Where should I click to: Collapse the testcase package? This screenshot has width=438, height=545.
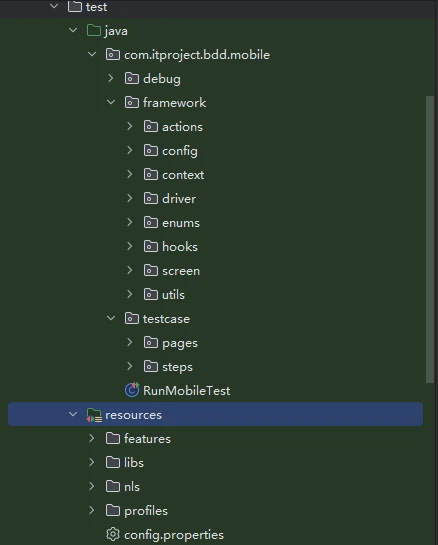pyautogui.click(x=111, y=318)
